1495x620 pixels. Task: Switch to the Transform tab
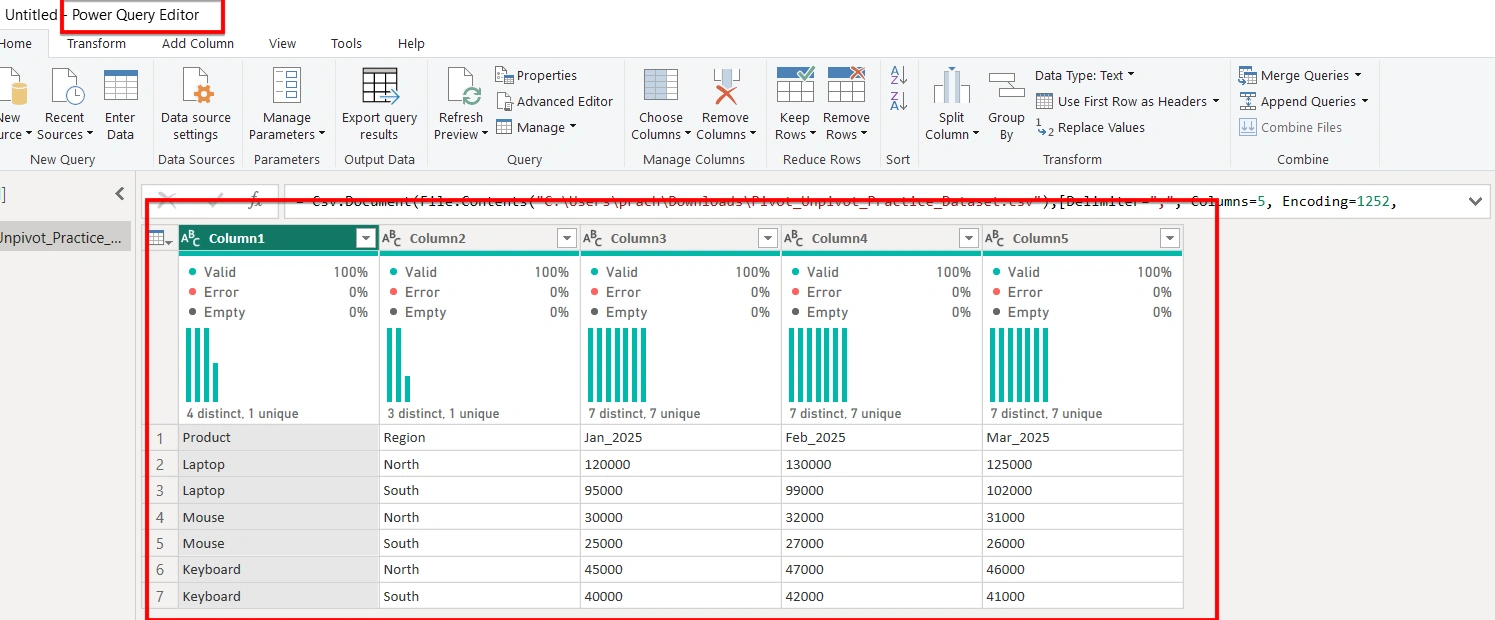pyautogui.click(x=96, y=43)
